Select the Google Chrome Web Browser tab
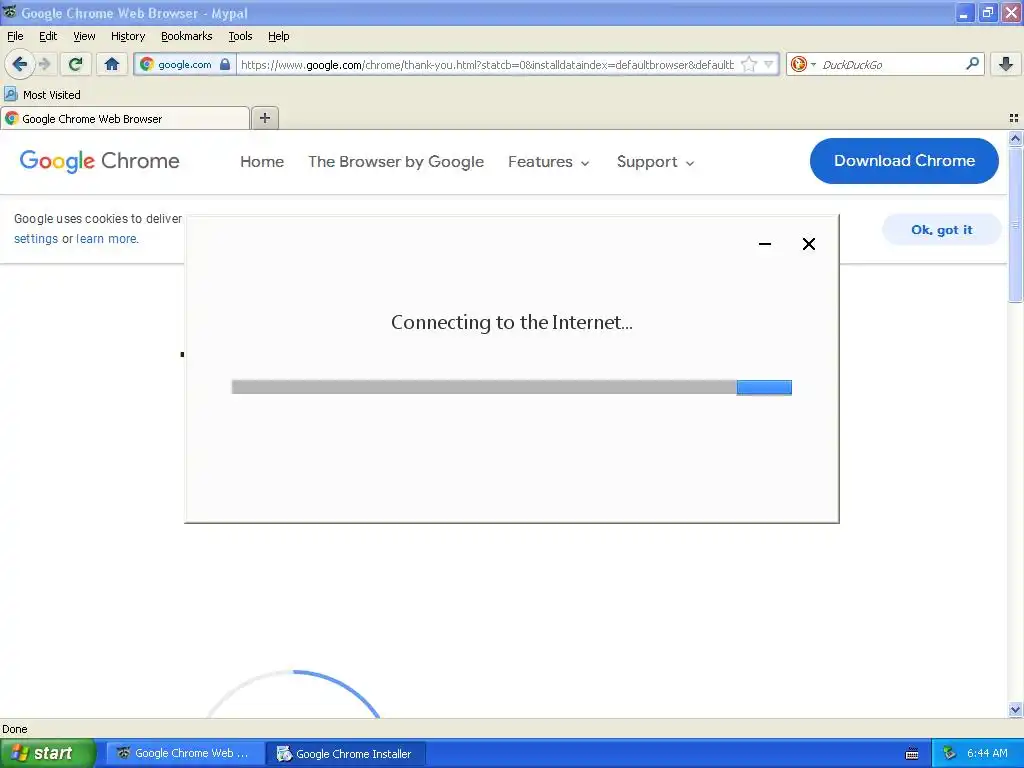 point(124,119)
